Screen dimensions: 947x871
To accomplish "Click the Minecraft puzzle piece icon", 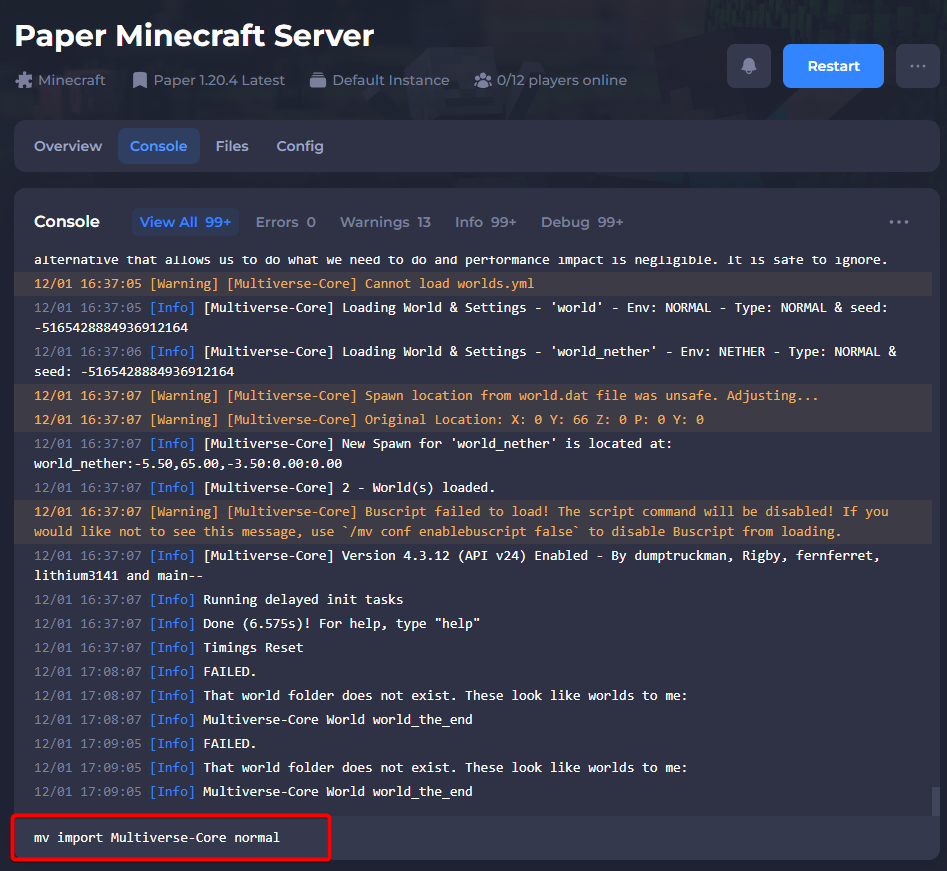I will coord(24,80).
